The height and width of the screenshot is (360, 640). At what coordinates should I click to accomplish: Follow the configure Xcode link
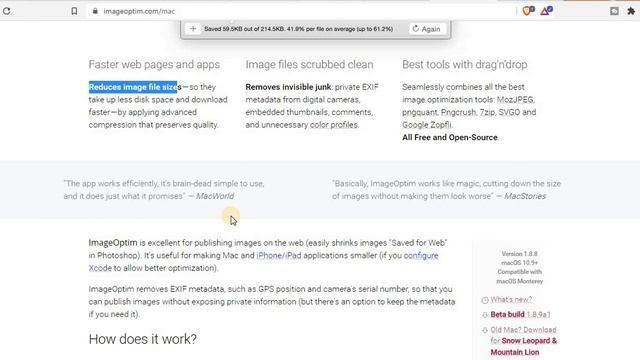(x=421, y=256)
